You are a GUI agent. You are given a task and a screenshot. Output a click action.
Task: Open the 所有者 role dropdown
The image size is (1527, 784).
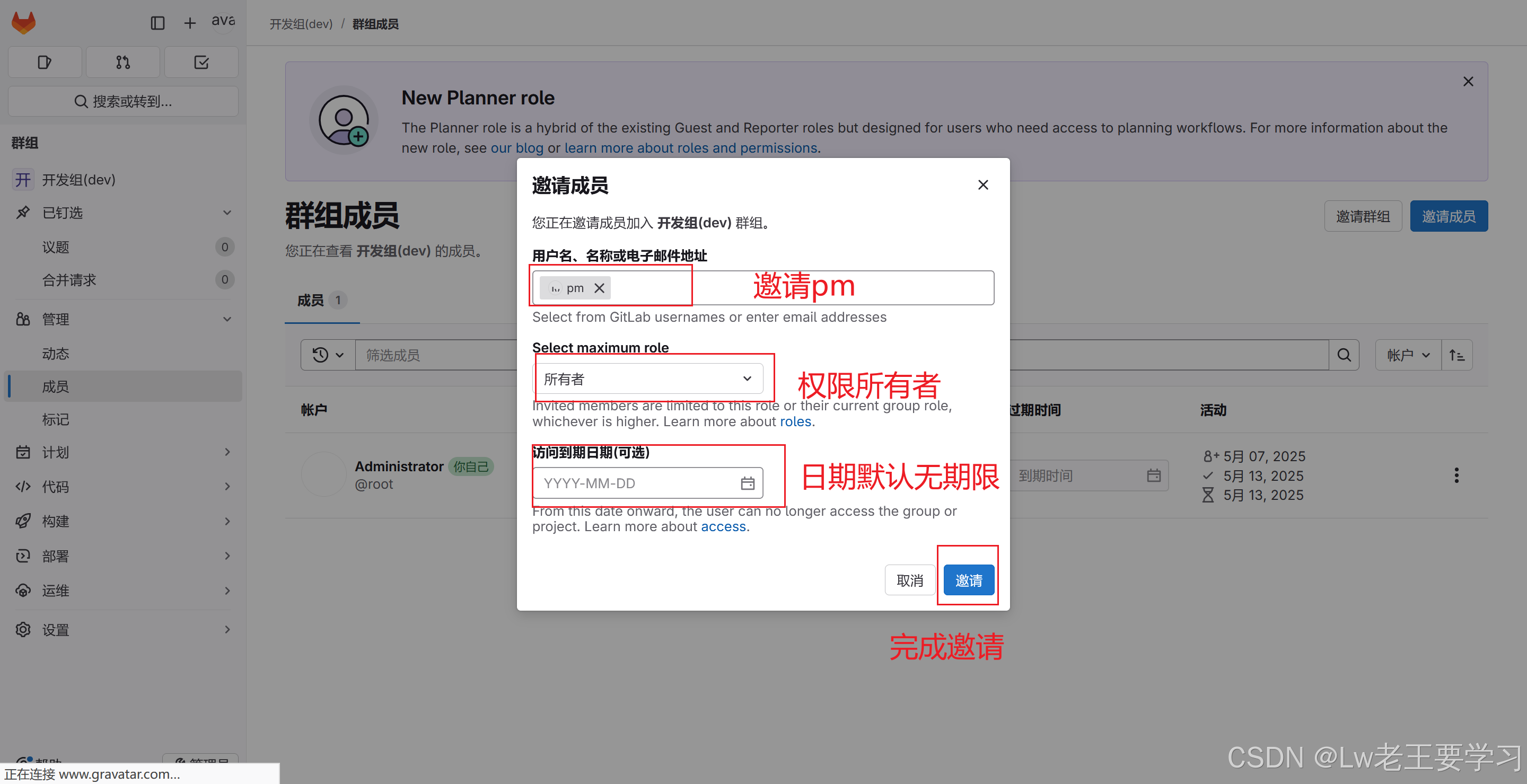tap(648, 378)
